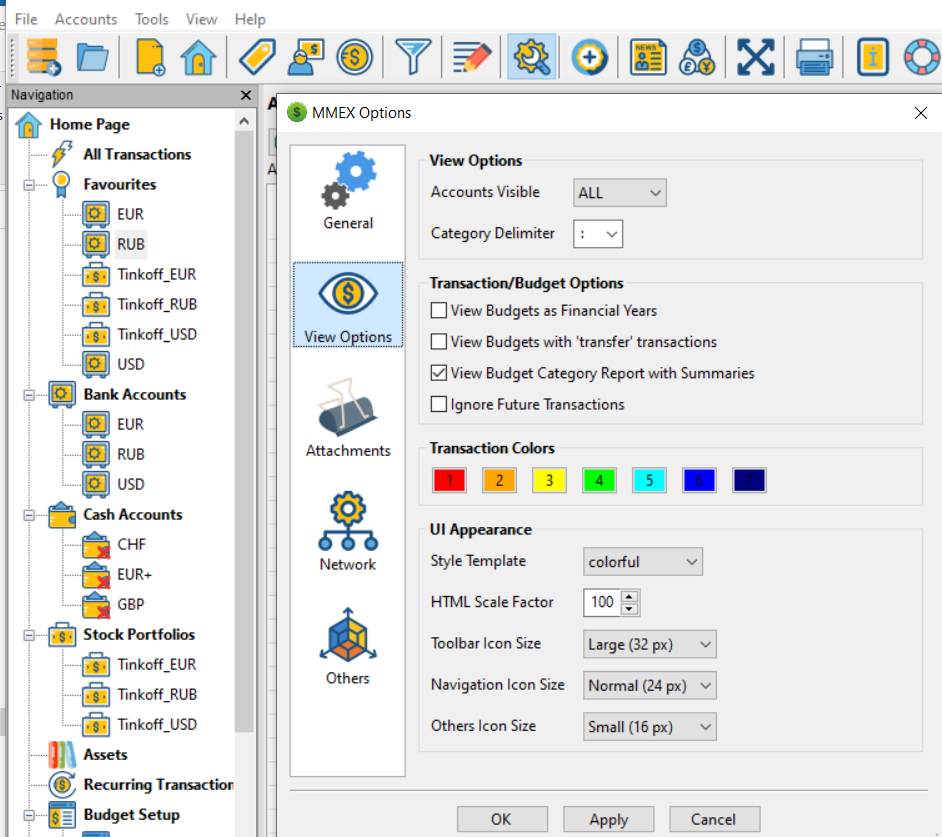Confirm options with OK button

coord(502,820)
